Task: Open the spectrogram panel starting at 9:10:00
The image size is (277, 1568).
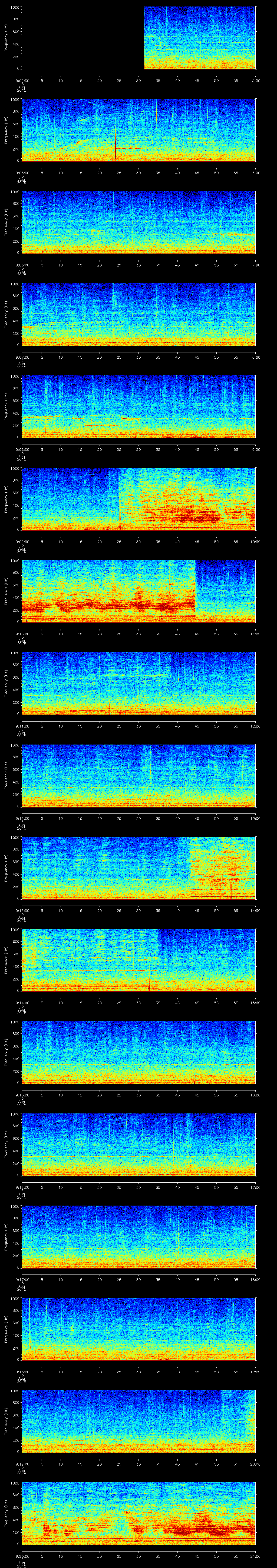Action: [x=139, y=590]
